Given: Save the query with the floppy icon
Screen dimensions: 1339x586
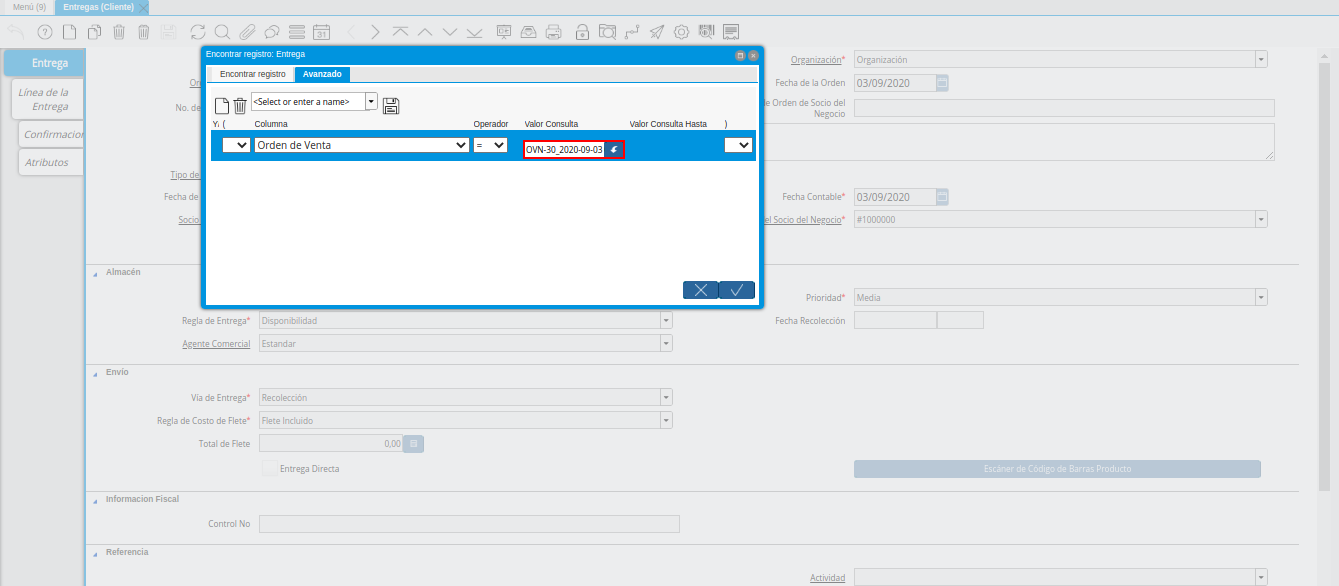Looking at the screenshot, I should click(391, 106).
